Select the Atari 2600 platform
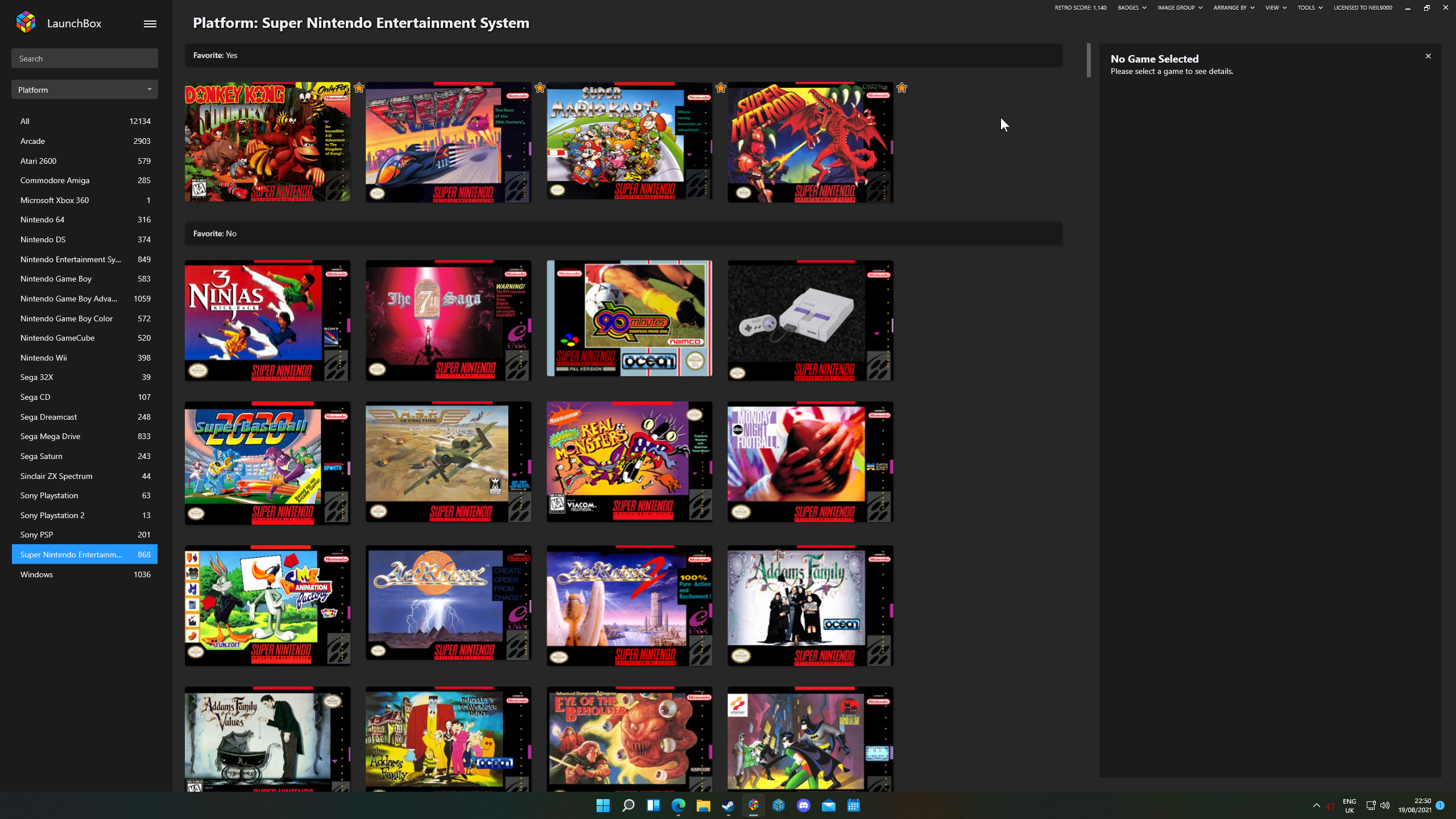This screenshot has height=819, width=1456. click(85, 161)
